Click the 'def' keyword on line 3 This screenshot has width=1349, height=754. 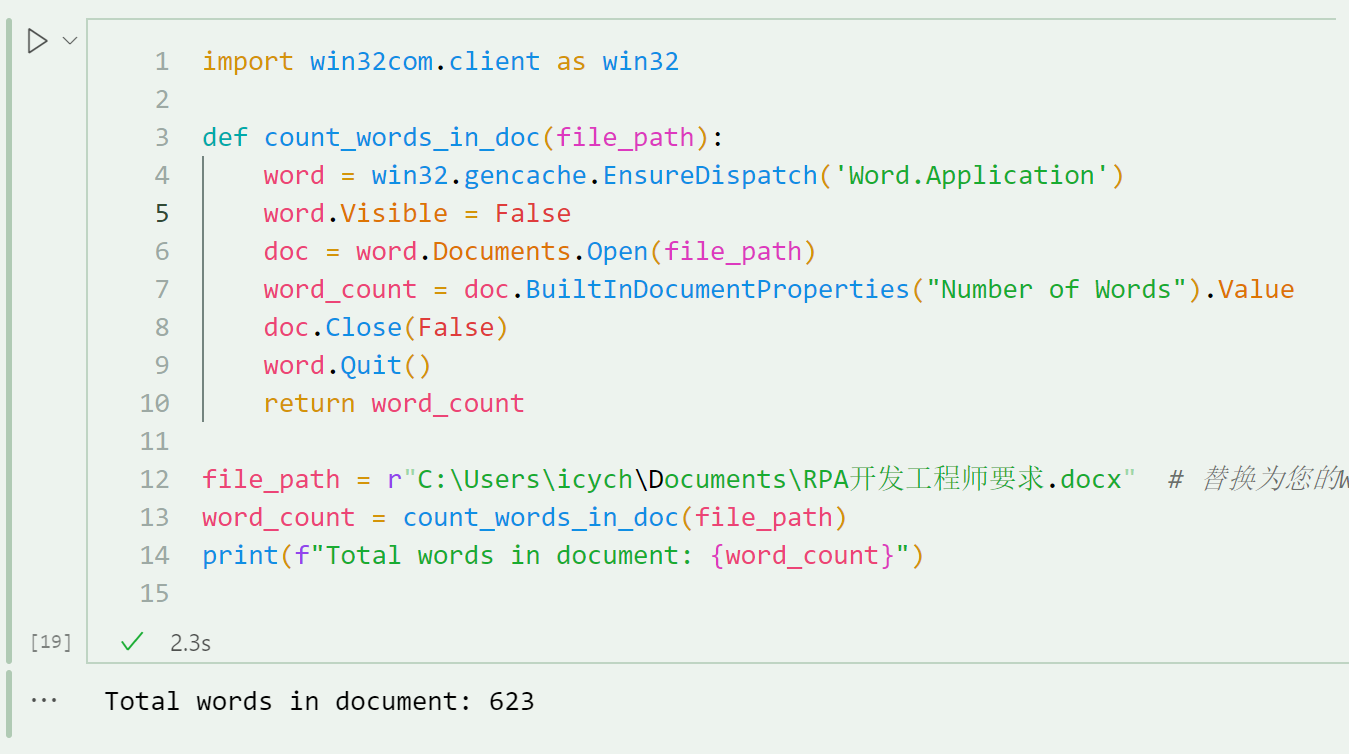pyautogui.click(x=225, y=138)
